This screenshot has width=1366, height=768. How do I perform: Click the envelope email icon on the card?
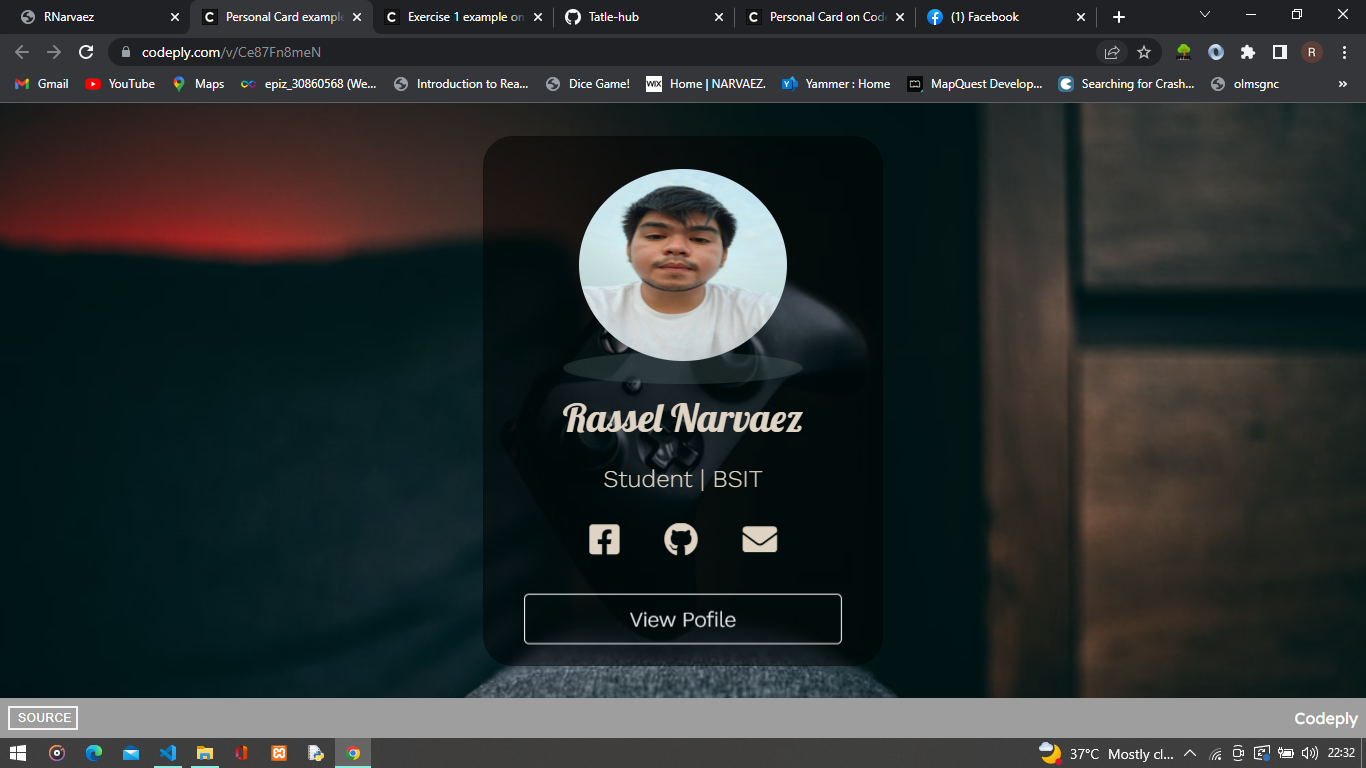coord(760,539)
